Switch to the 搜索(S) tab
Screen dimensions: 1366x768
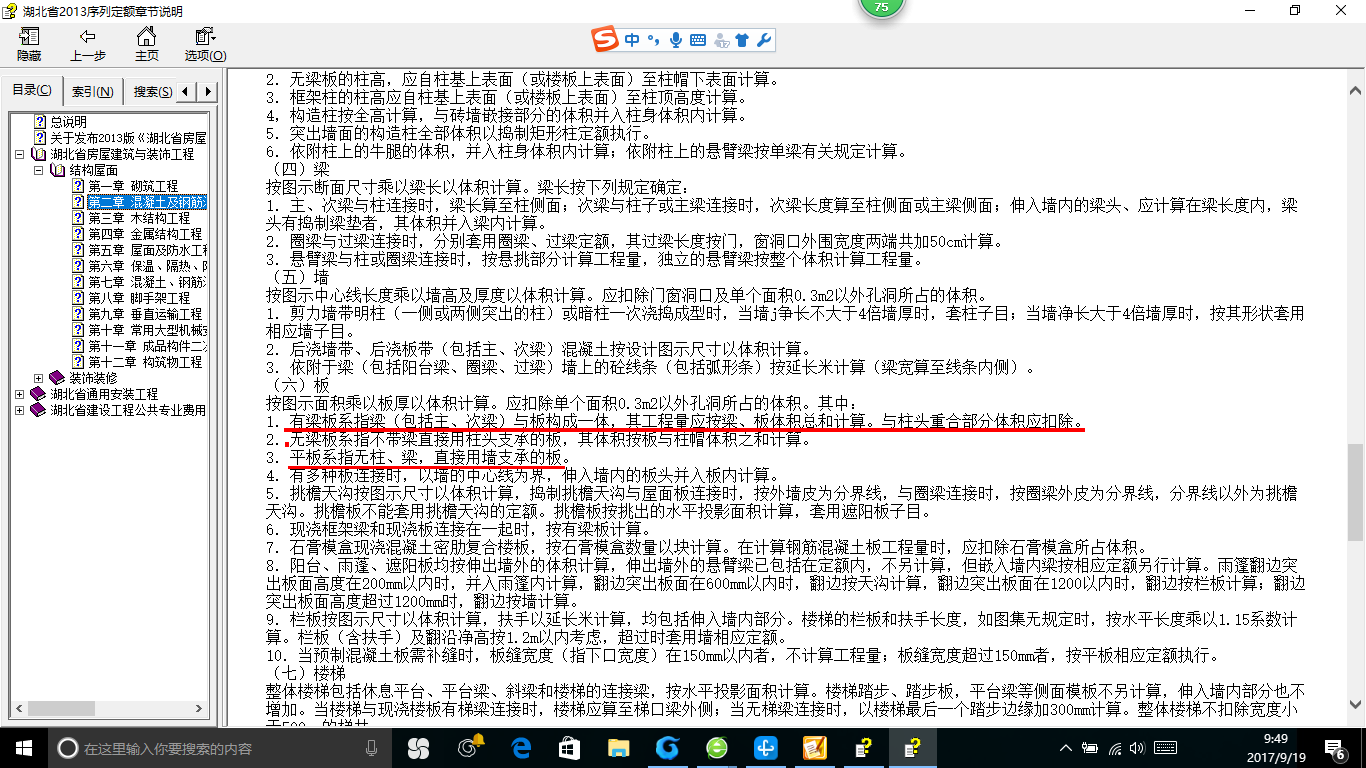click(152, 92)
